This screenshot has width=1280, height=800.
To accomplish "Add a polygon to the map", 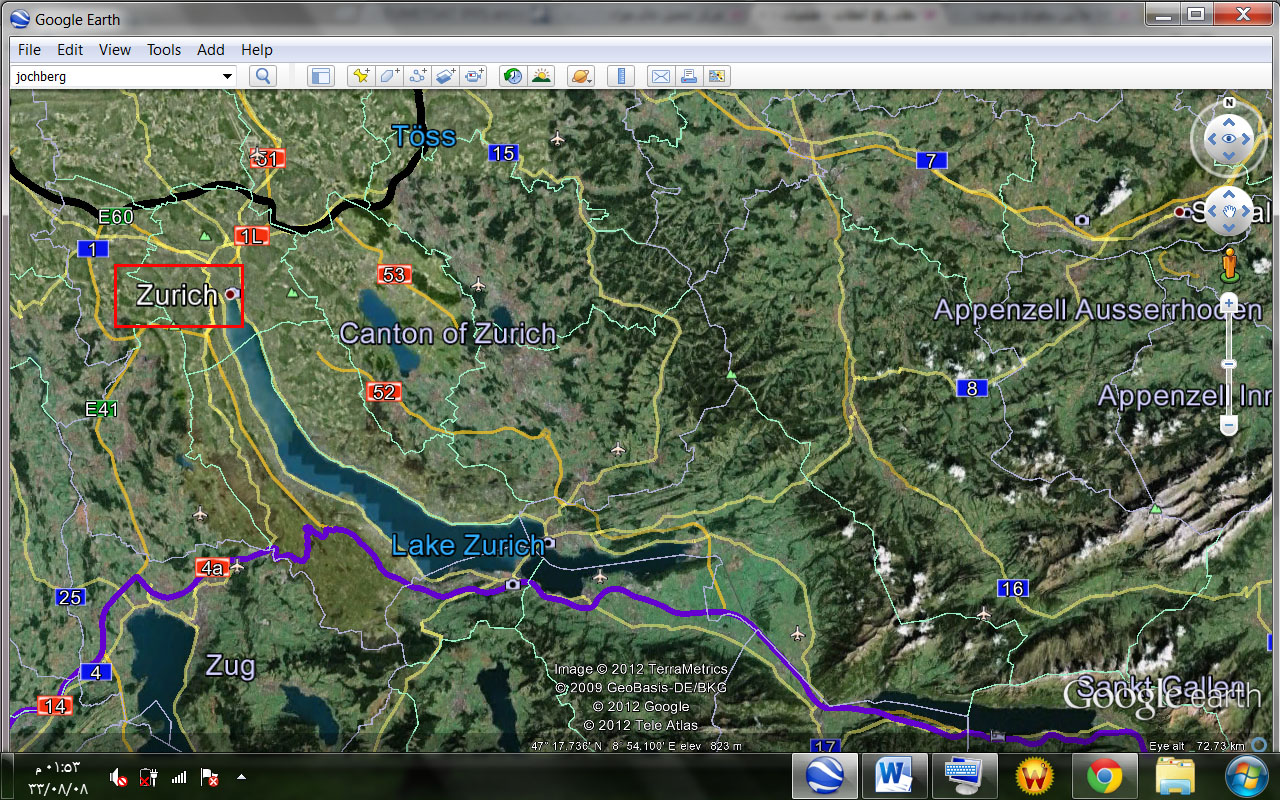I will point(389,76).
